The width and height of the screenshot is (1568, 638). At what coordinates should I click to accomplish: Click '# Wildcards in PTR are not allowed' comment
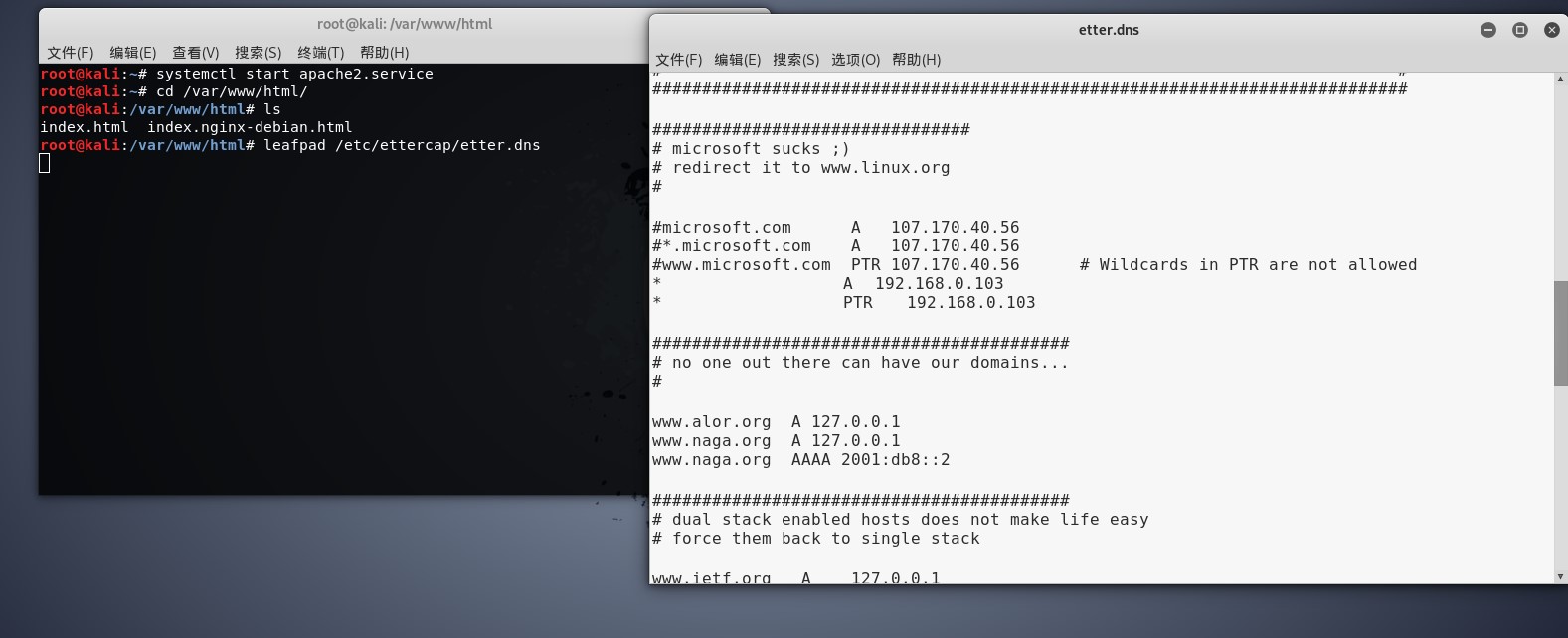tap(1248, 264)
